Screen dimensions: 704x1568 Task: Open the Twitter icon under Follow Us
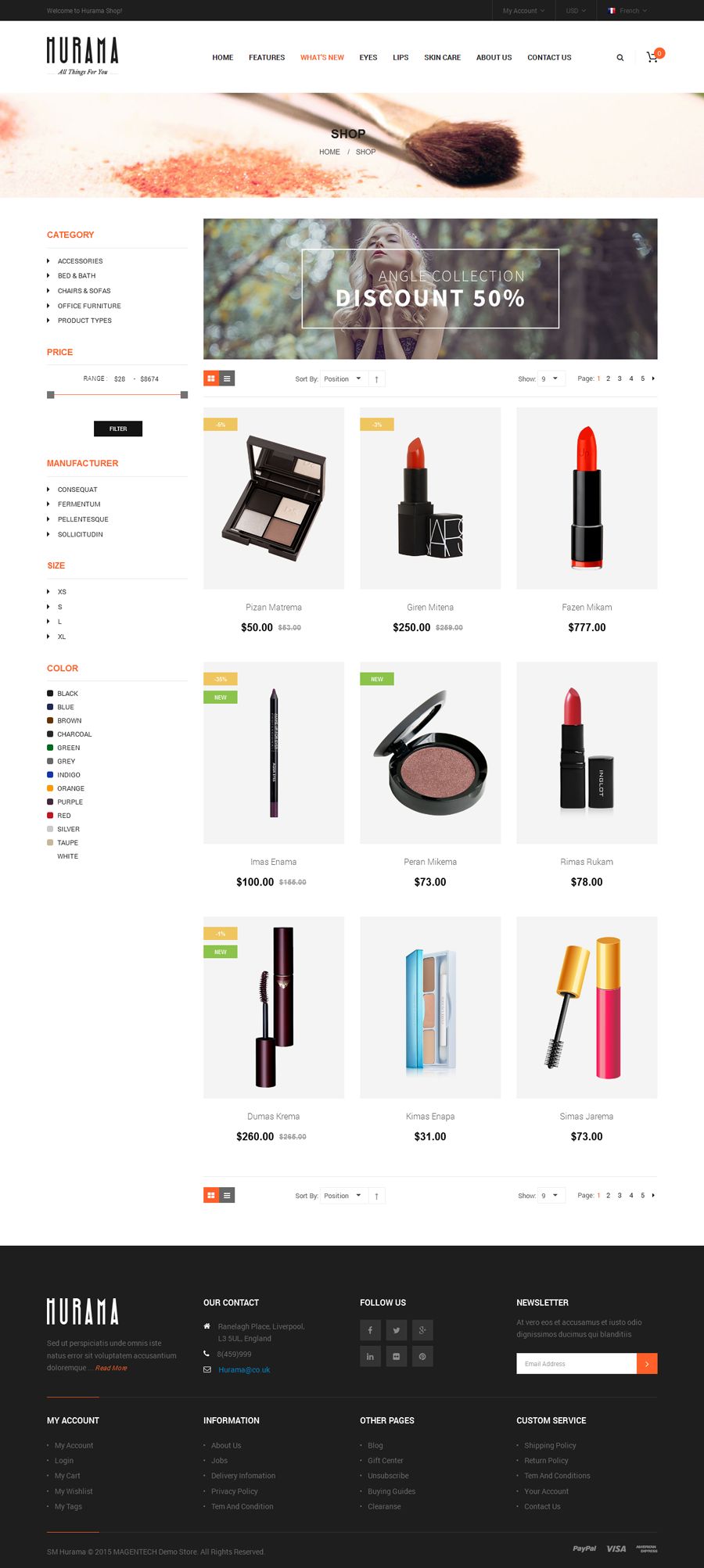tap(397, 1330)
